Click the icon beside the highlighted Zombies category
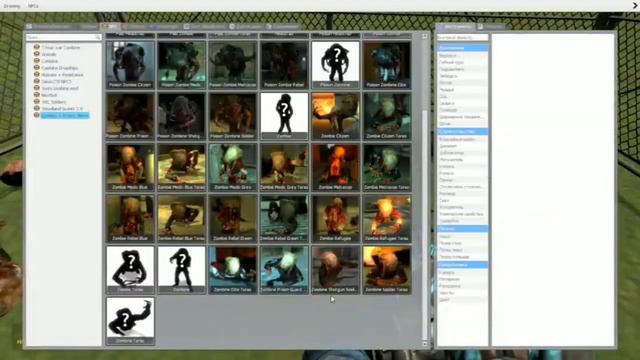The height and width of the screenshot is (360, 640). pyautogui.click(x=37, y=116)
